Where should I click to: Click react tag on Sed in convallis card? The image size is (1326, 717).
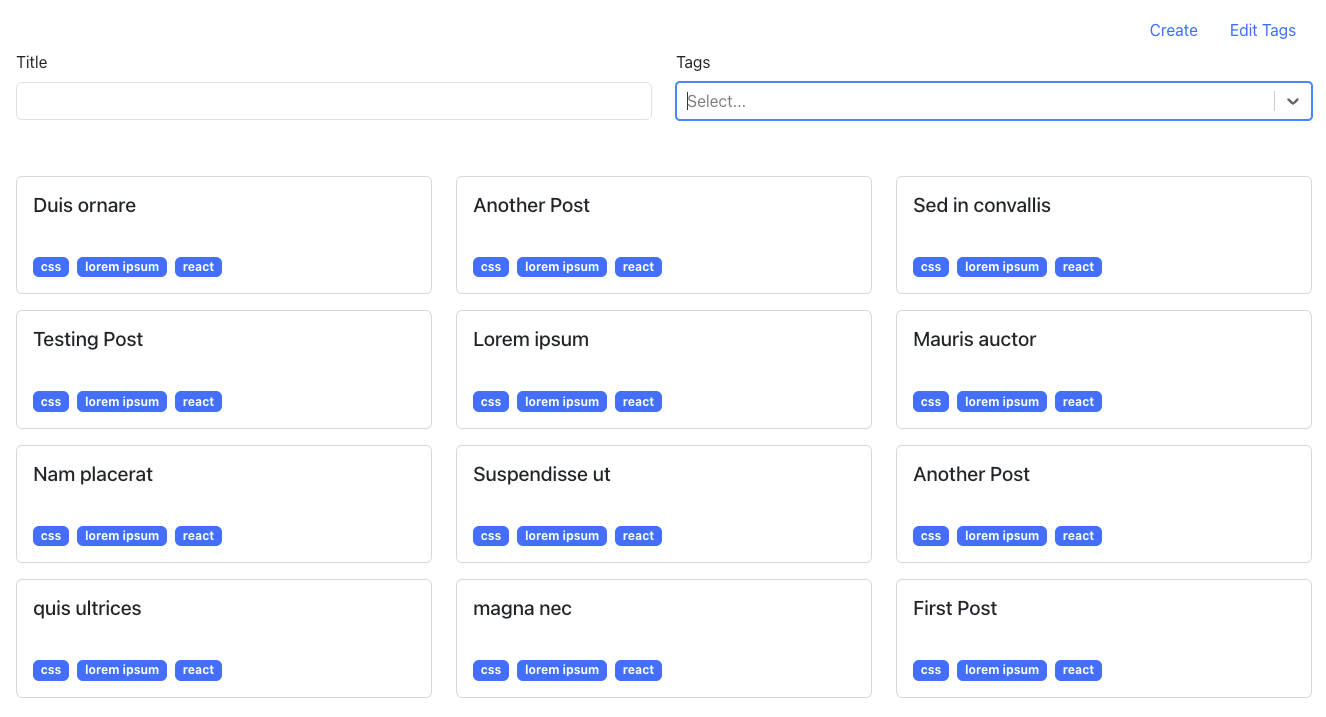(x=1078, y=267)
